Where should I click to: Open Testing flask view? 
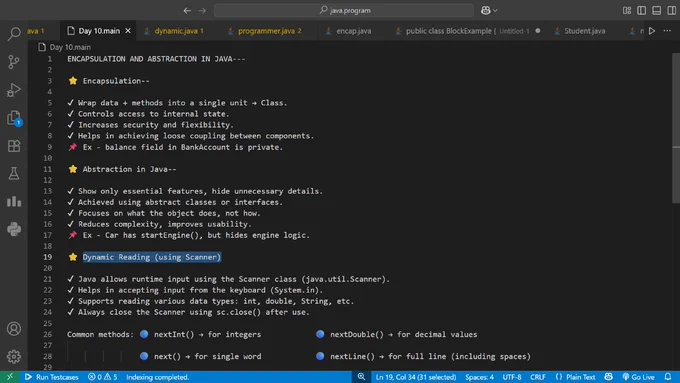pos(14,173)
